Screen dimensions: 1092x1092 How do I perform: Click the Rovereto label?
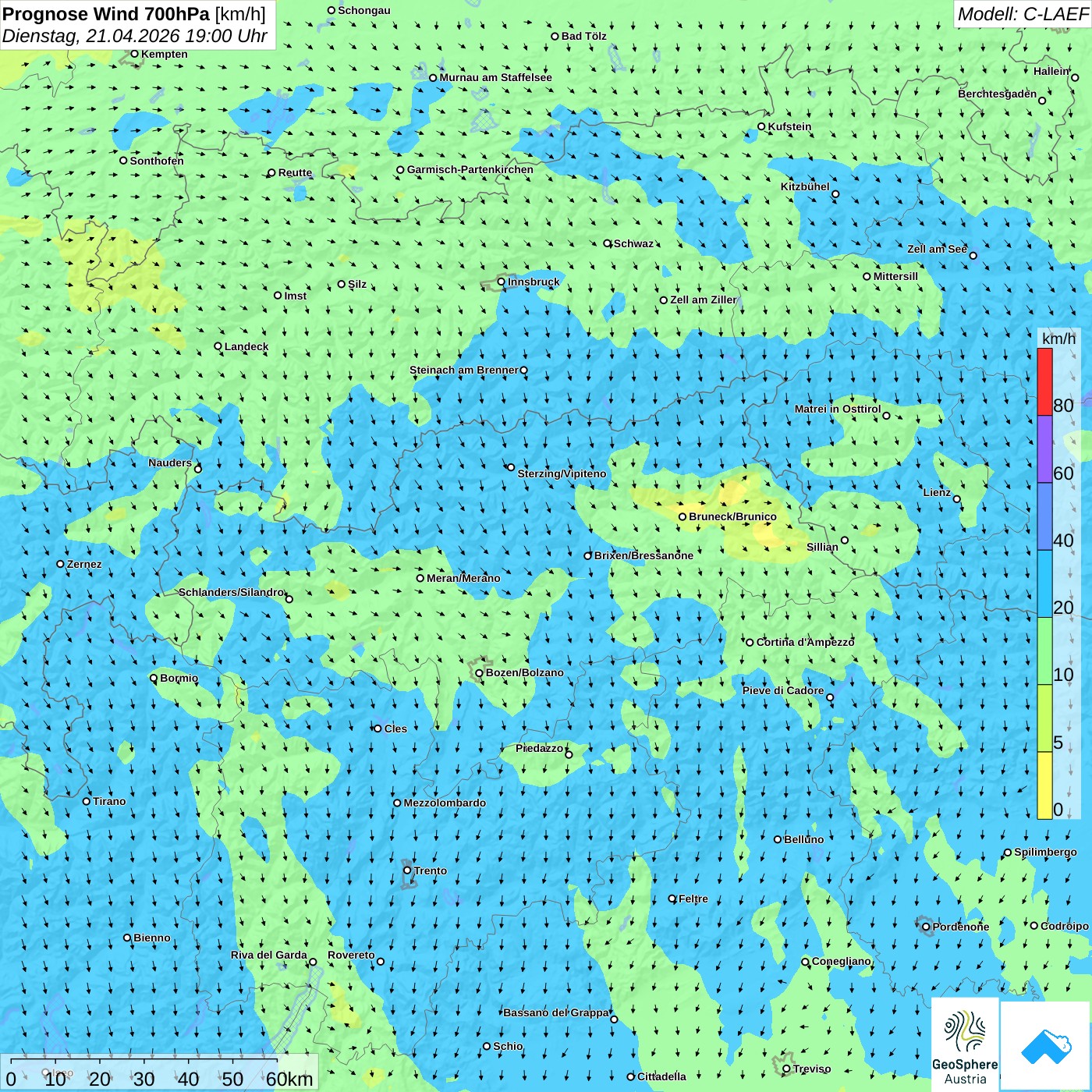coord(351,955)
